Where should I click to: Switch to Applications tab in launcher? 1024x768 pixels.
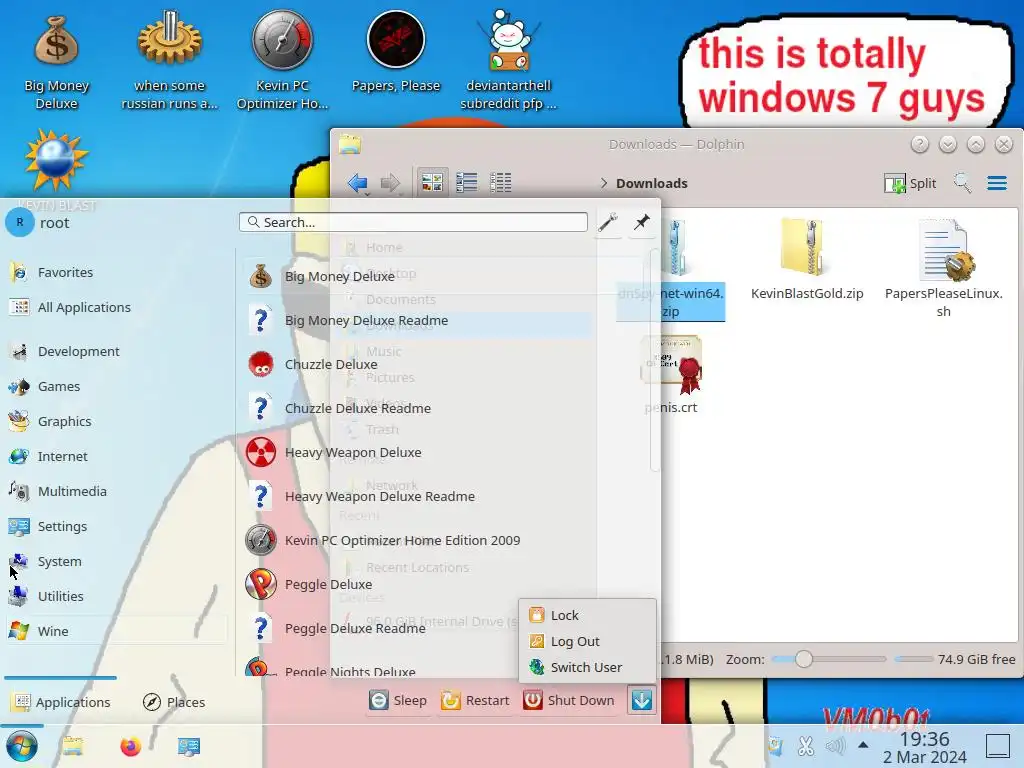pyautogui.click(x=61, y=702)
